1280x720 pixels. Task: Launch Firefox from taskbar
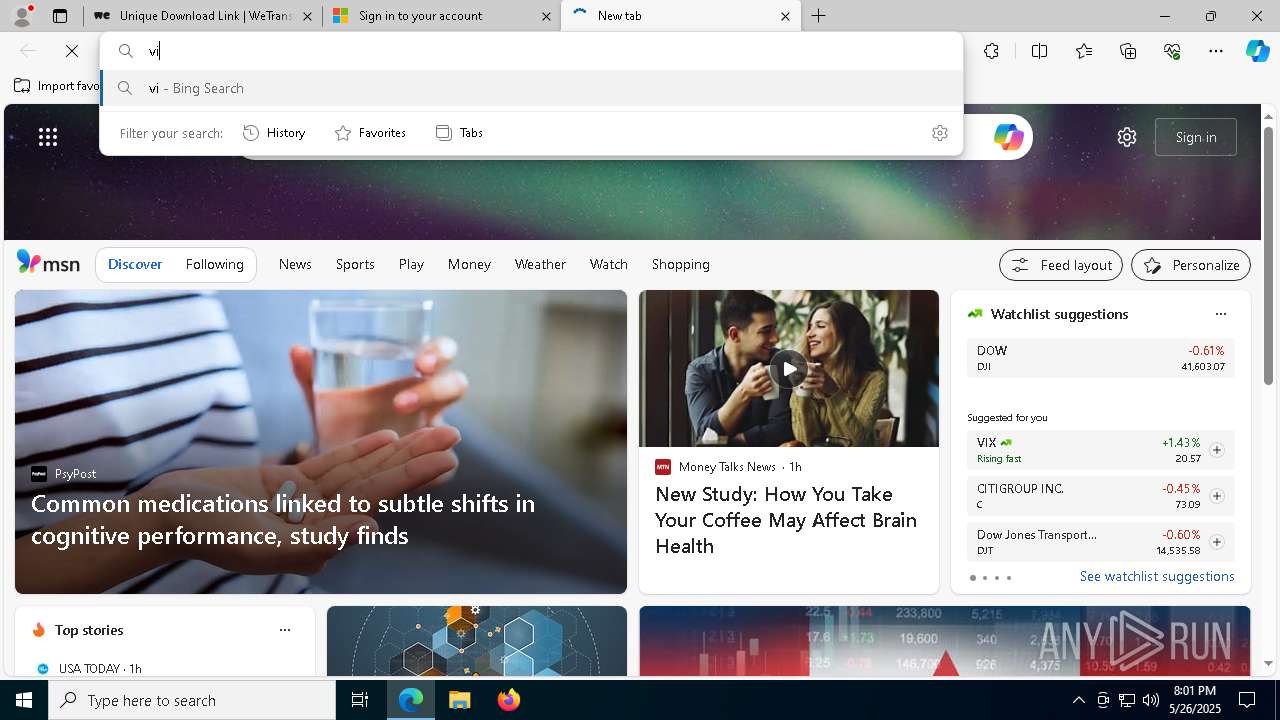[x=508, y=700]
